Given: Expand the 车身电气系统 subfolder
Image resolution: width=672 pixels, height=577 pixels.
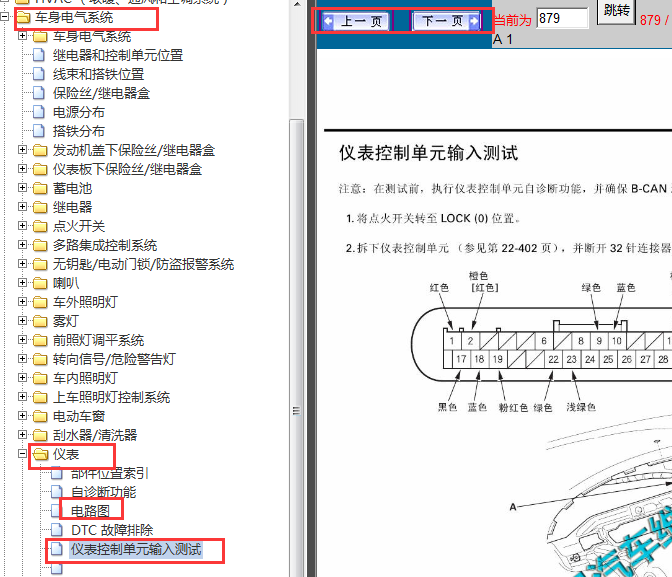Looking at the screenshot, I should pos(22,36).
